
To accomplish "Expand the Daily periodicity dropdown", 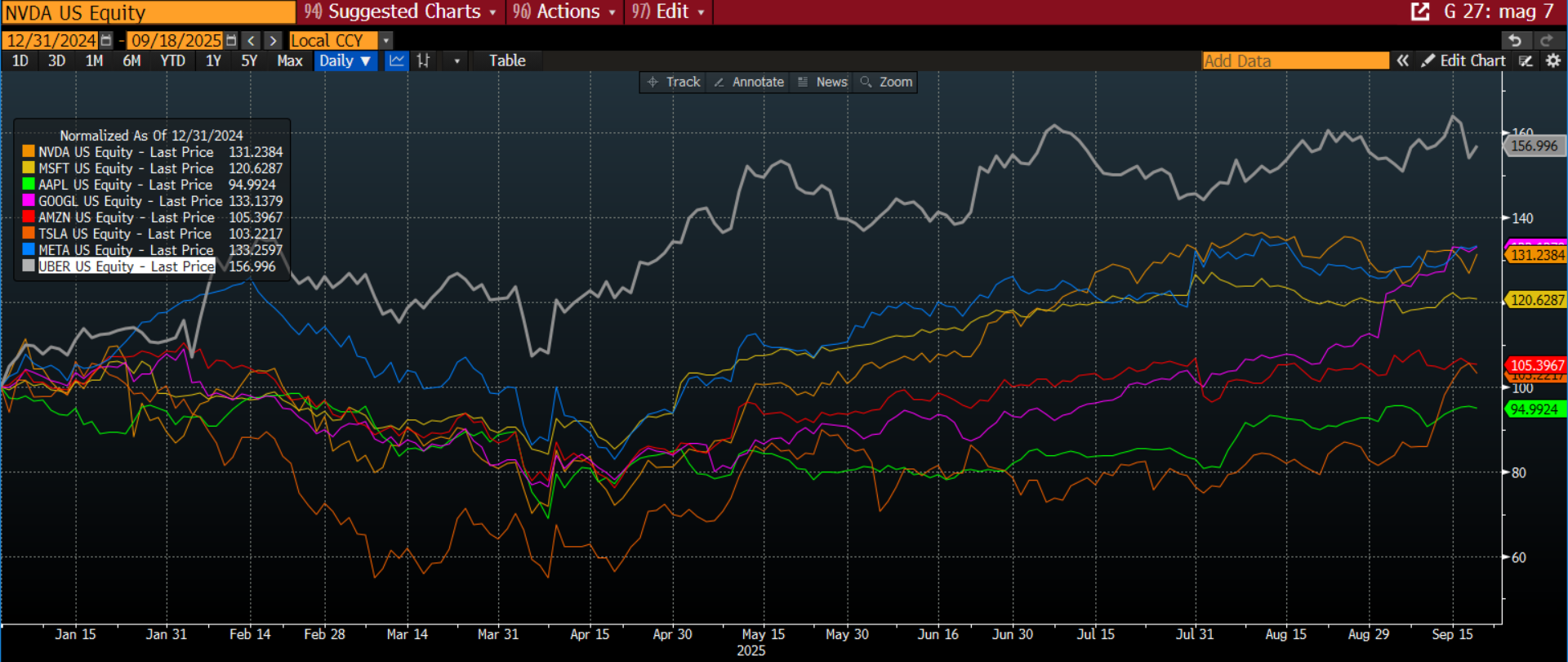I will tap(345, 60).
